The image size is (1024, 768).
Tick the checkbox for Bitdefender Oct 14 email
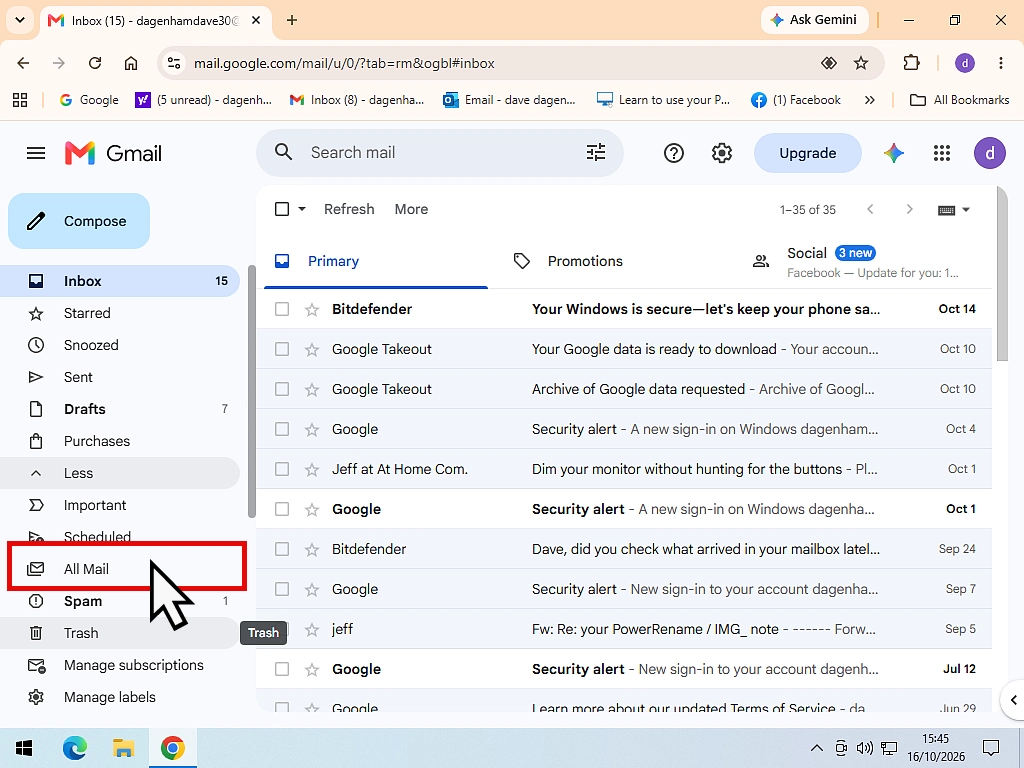(281, 310)
